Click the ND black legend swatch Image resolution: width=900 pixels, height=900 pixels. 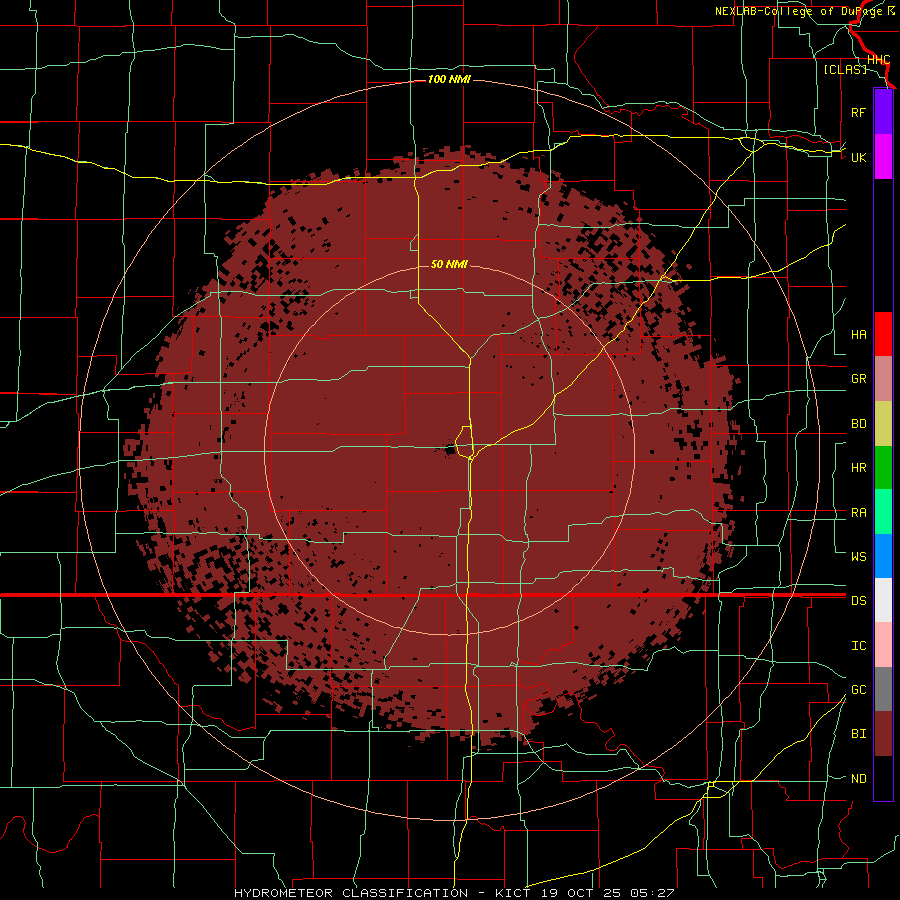(883, 778)
